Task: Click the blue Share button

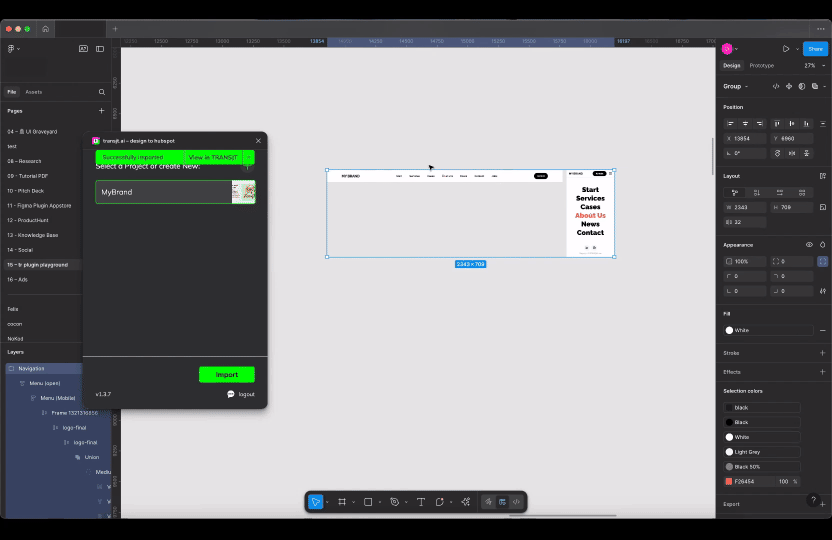Action: pos(815,48)
